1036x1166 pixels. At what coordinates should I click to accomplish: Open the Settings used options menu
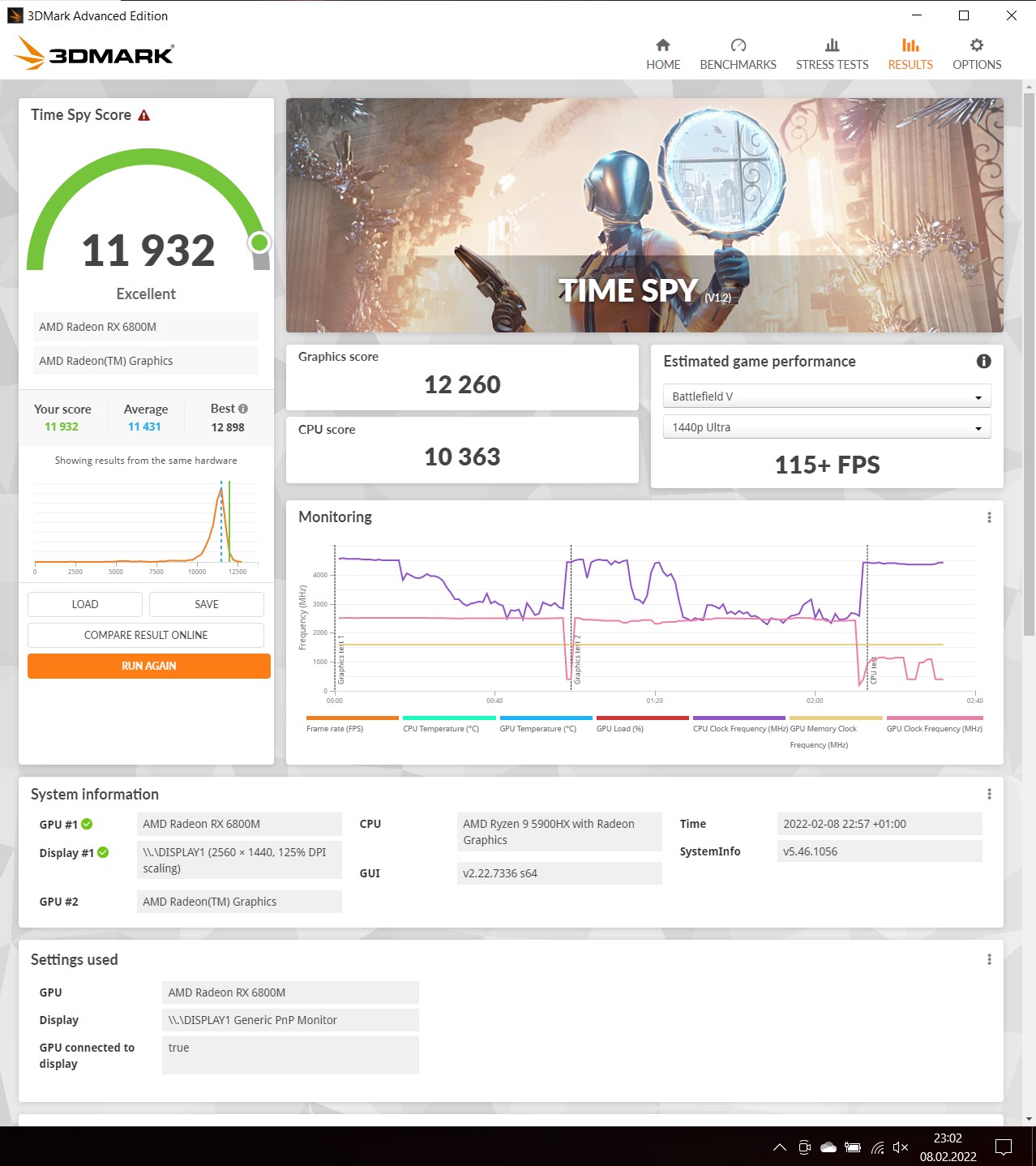989,959
